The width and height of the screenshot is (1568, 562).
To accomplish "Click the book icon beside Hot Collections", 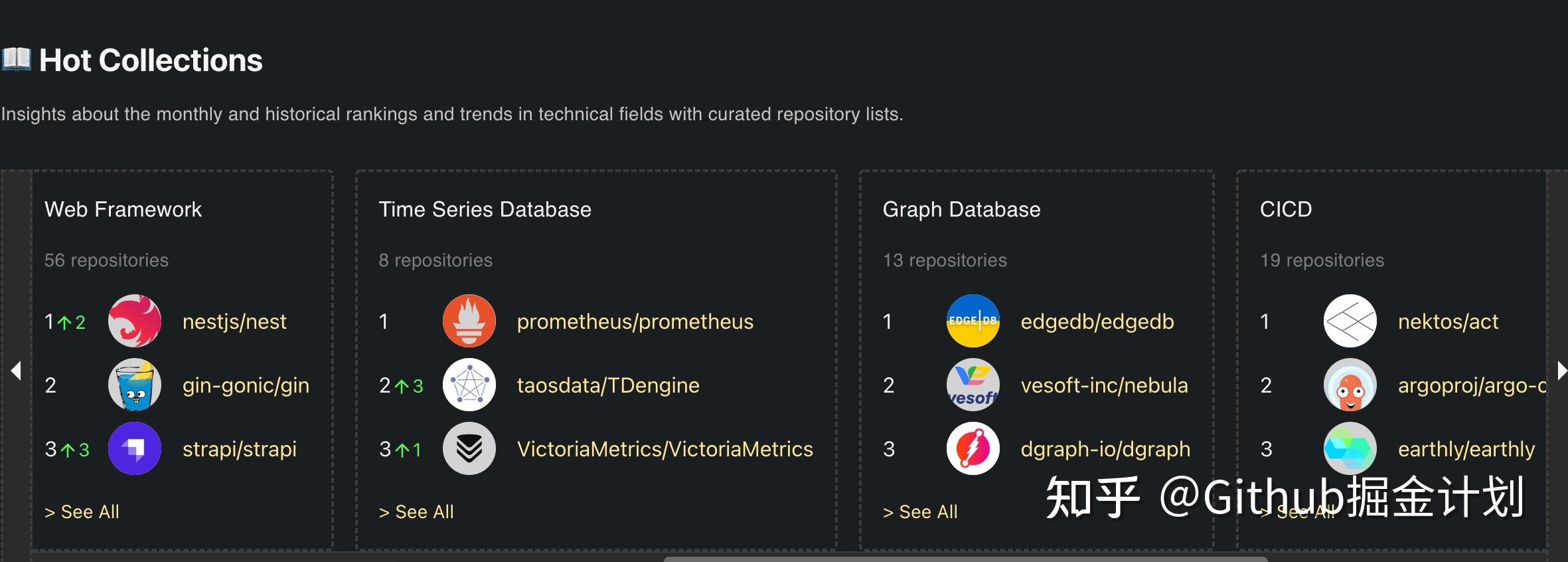I will click(16, 59).
